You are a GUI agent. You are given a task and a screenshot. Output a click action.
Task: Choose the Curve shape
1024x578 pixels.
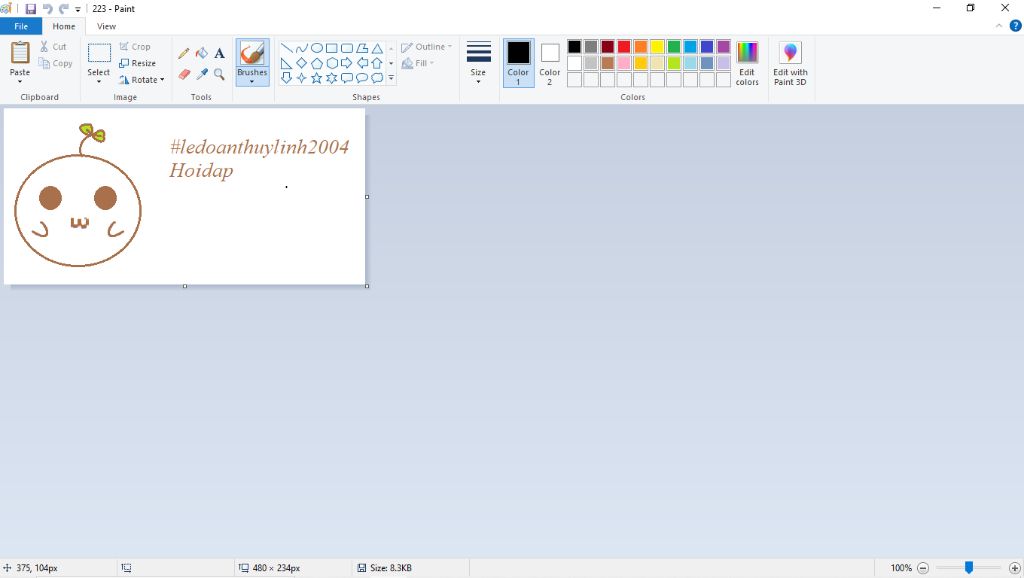point(302,48)
